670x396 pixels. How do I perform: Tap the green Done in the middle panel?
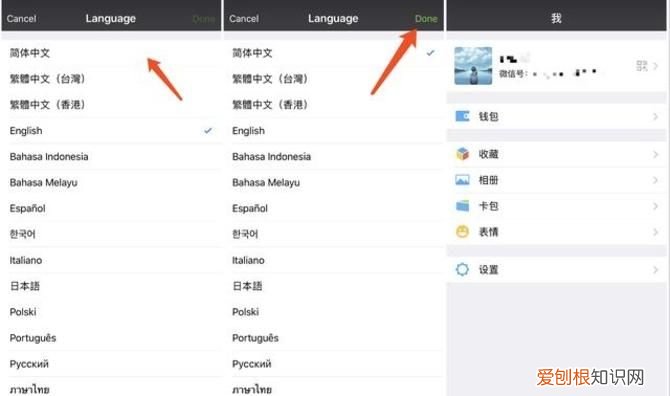[x=426, y=19]
